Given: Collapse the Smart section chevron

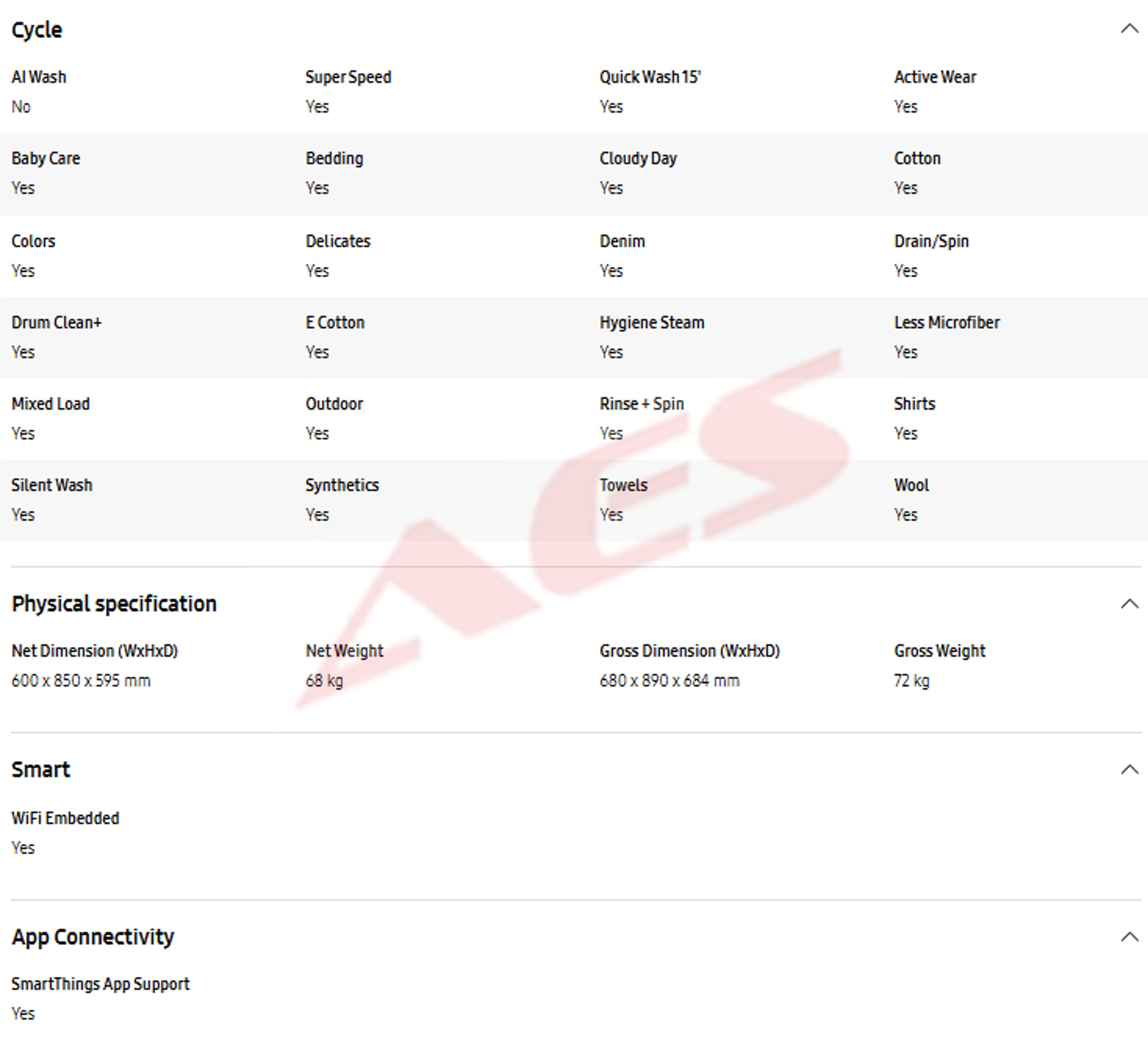Looking at the screenshot, I should (x=1129, y=770).
